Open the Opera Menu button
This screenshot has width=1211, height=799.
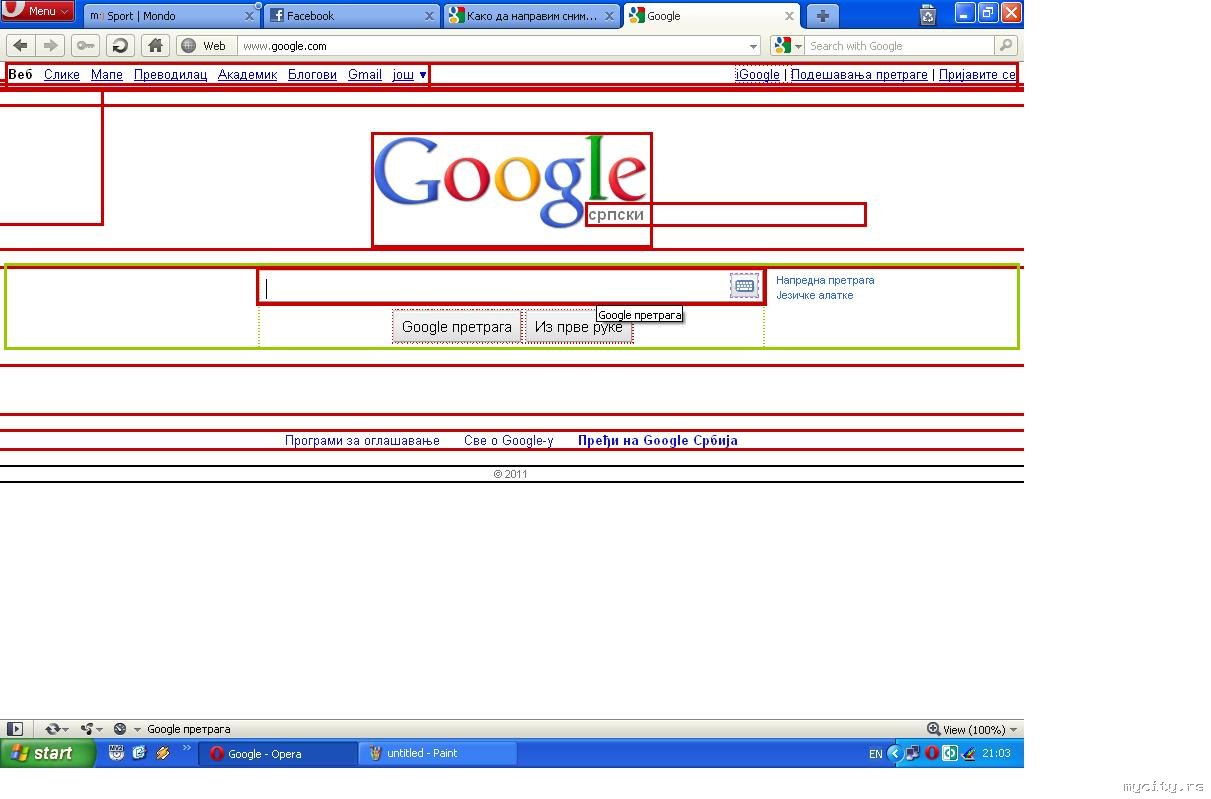[x=38, y=11]
